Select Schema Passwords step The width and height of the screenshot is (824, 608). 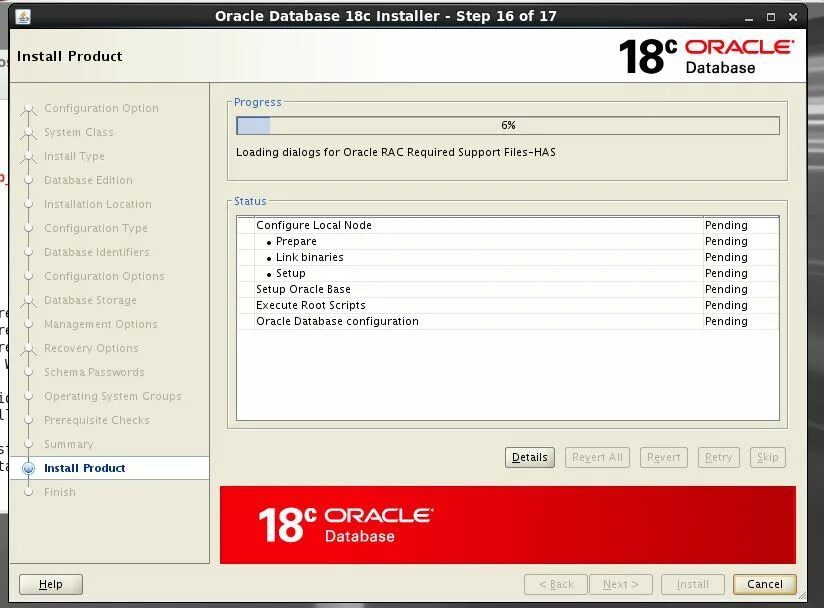click(x=94, y=373)
